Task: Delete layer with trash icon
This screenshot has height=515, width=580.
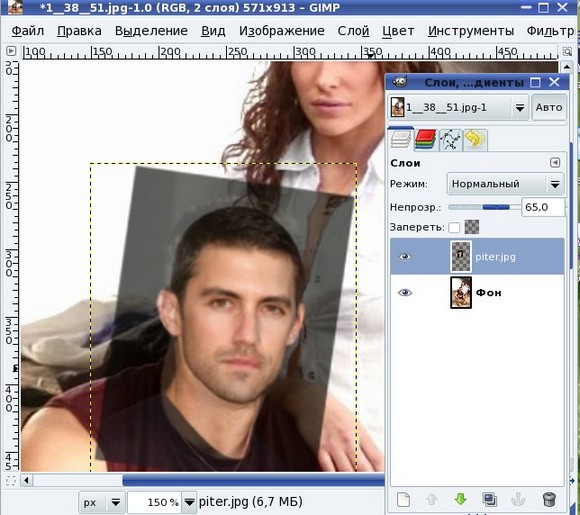Action: coord(549,499)
